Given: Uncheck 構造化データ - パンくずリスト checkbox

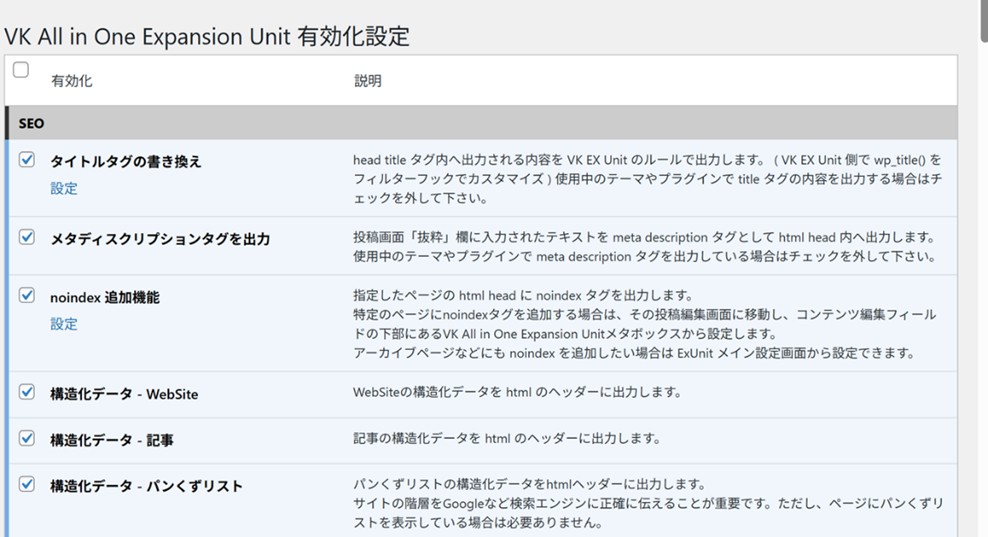Looking at the screenshot, I should point(26,484).
